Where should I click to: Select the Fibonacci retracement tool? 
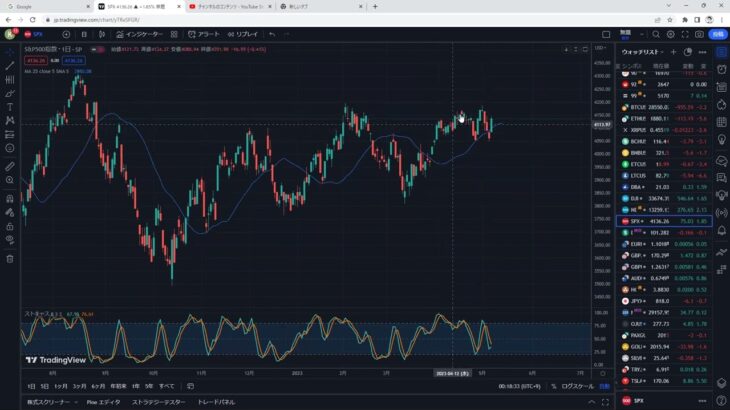coord(10,80)
